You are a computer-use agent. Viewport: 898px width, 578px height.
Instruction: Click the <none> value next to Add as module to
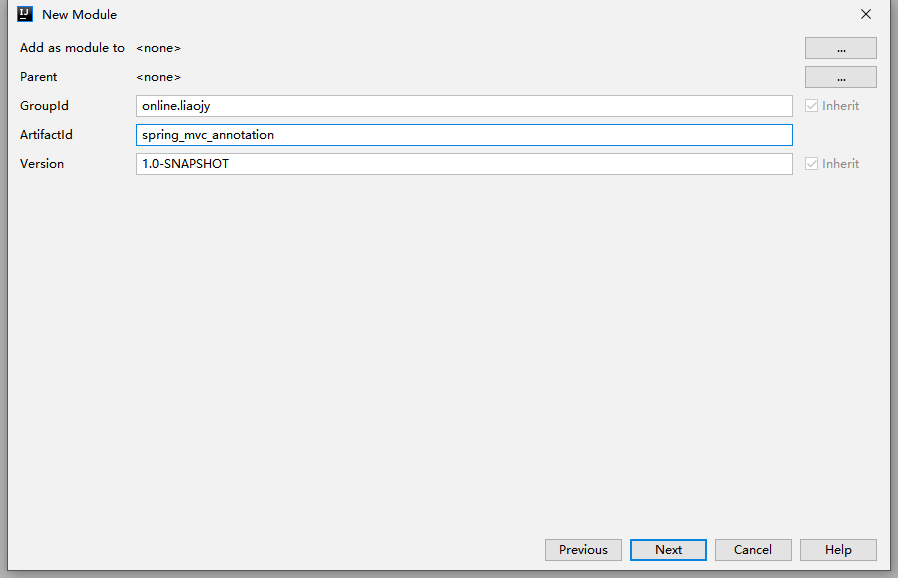point(159,48)
